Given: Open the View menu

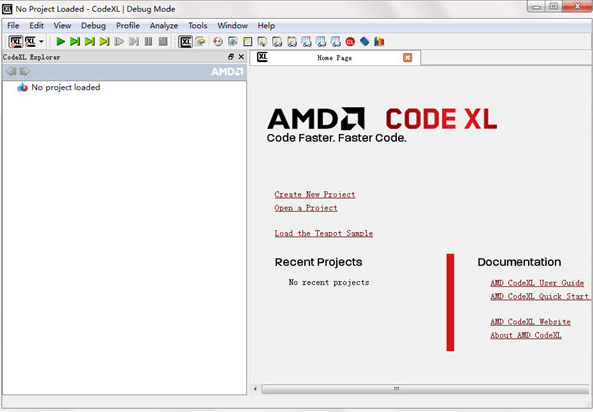Looking at the screenshot, I should click(x=62, y=26).
